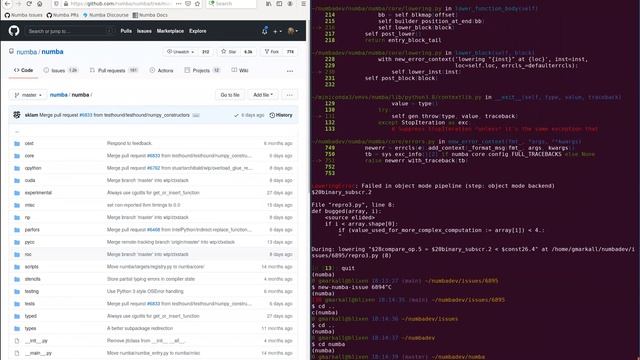640x360 pixels.
Task: Open GitHub notifications bell
Action: coord(264,31)
